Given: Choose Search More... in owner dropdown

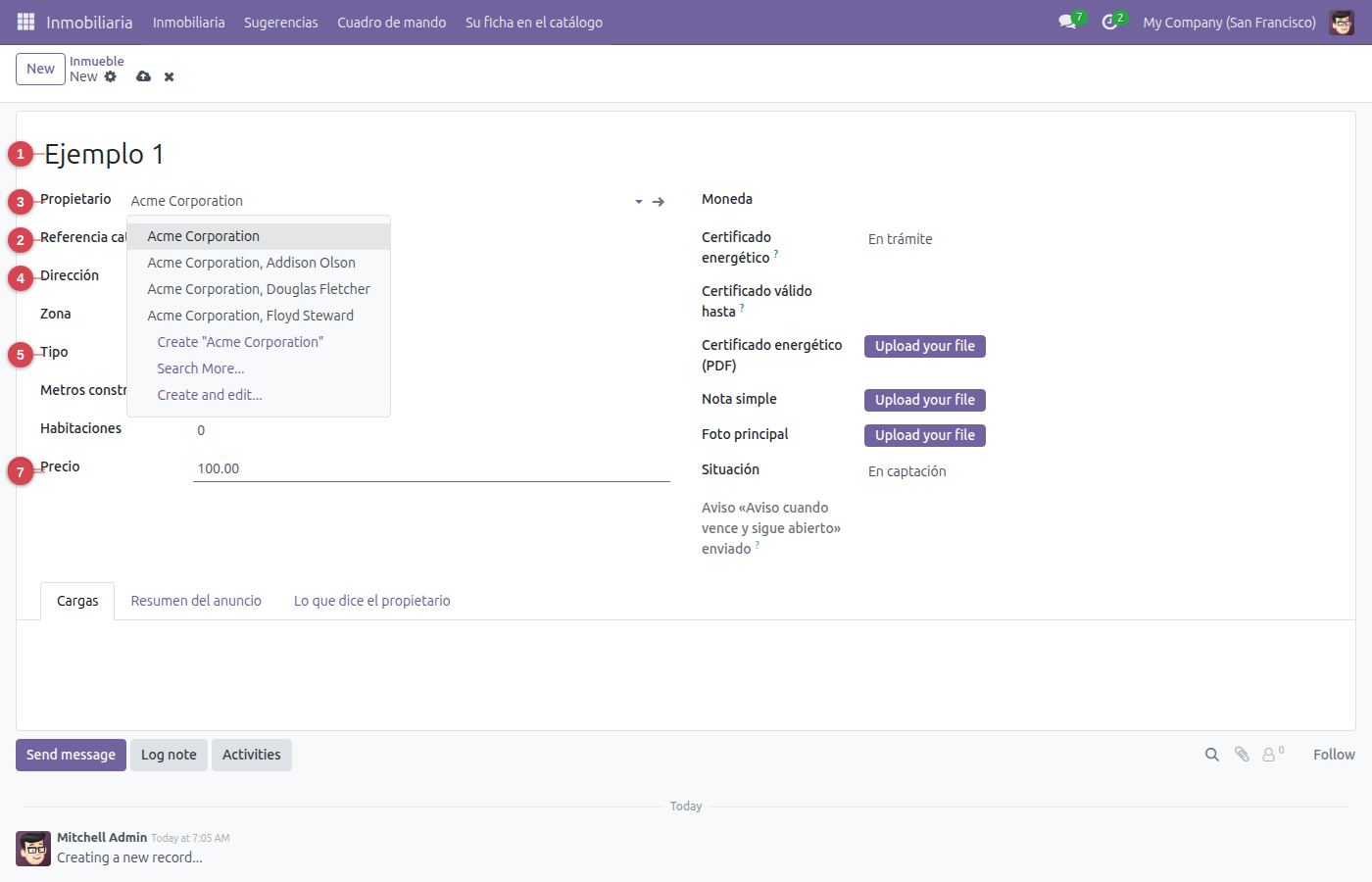Looking at the screenshot, I should coord(201,368).
